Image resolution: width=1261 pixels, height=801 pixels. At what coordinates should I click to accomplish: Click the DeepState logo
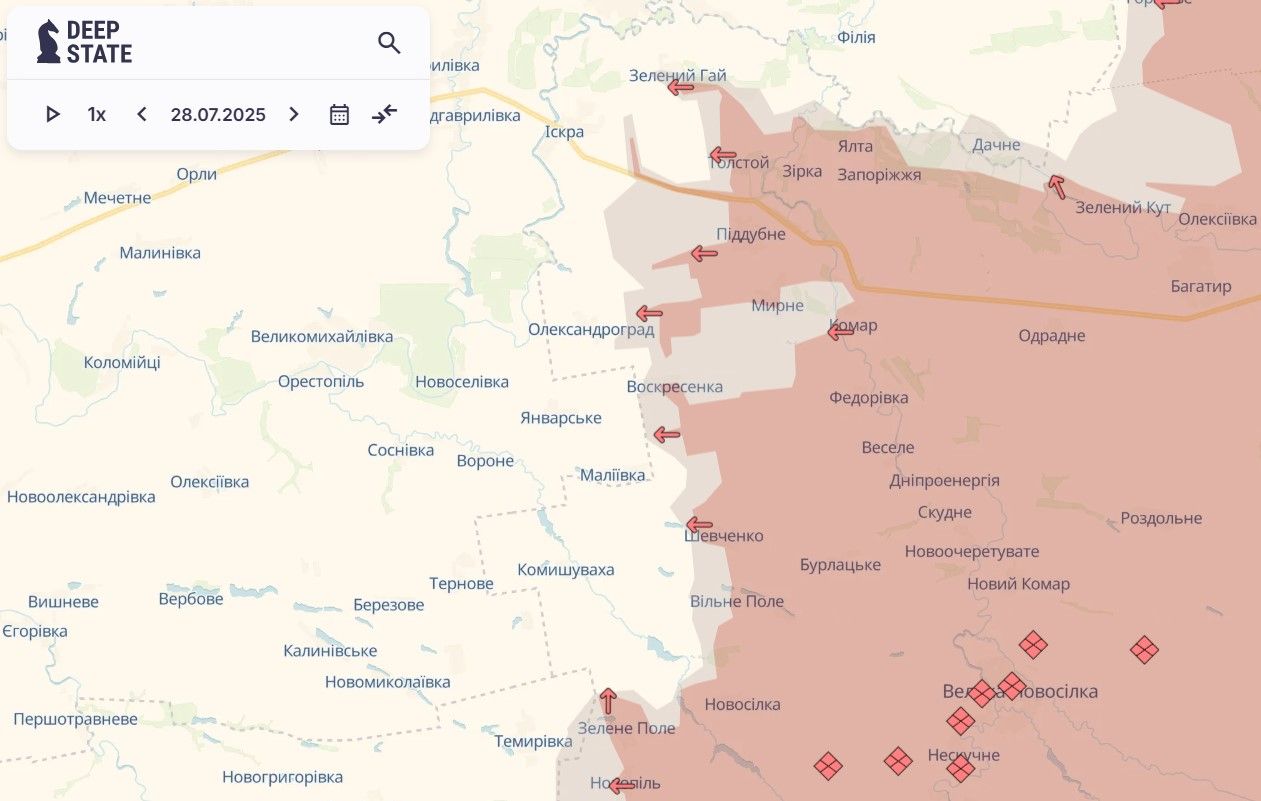coord(84,42)
